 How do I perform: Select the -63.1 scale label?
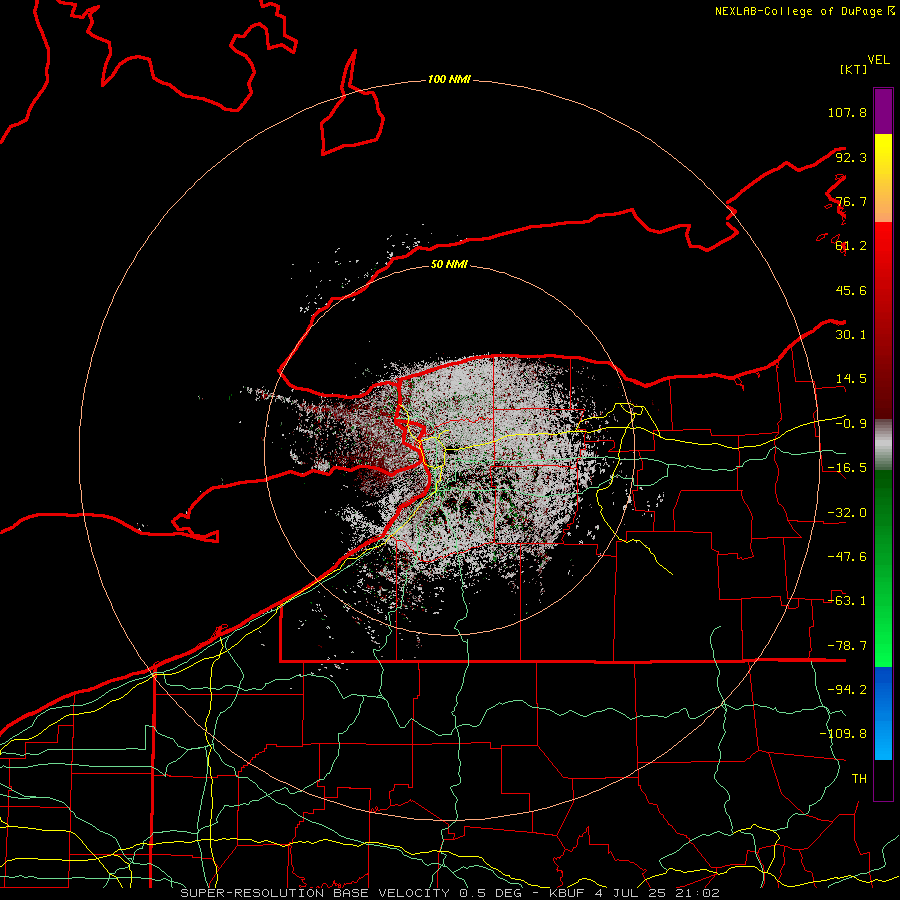tap(847, 601)
